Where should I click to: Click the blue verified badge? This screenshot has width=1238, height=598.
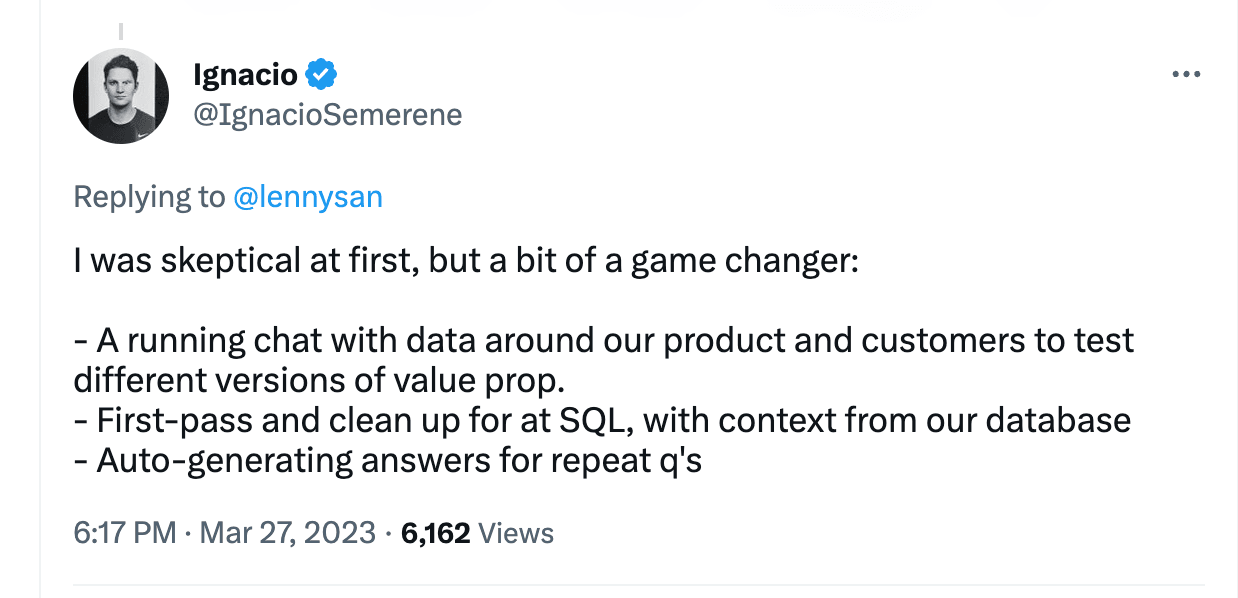pyautogui.click(x=320, y=74)
